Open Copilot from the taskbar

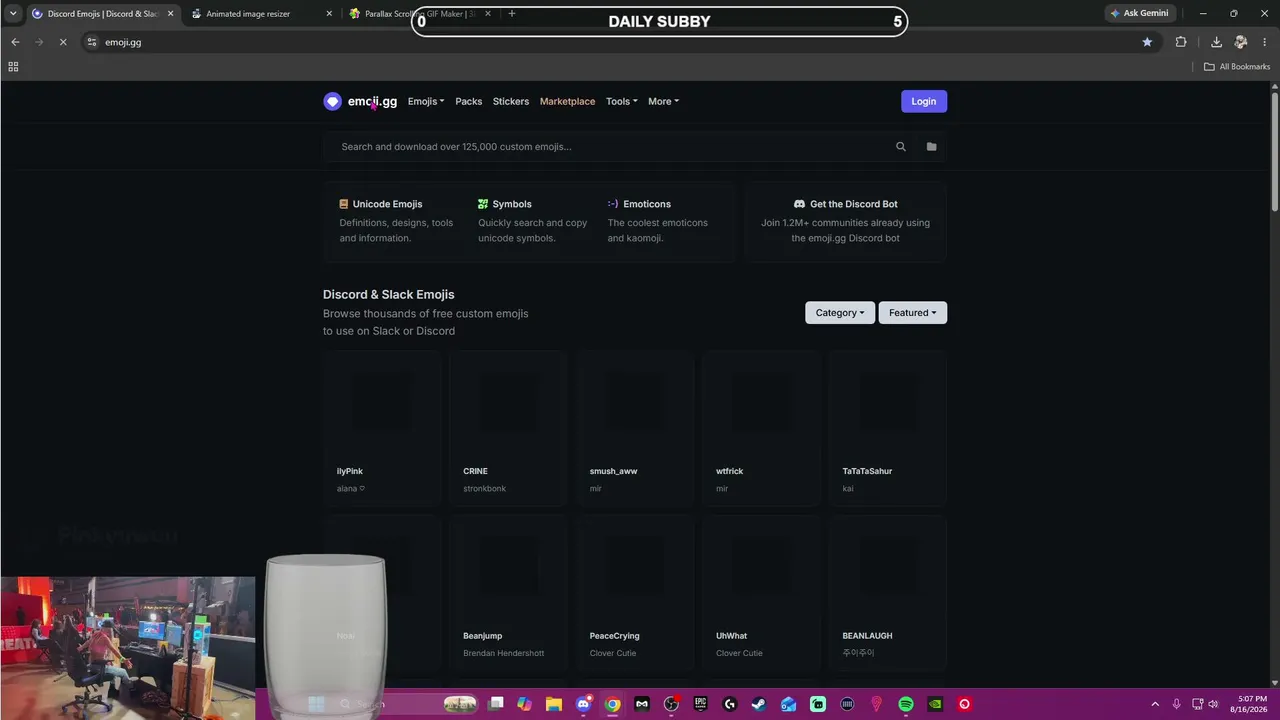pyautogui.click(x=524, y=704)
